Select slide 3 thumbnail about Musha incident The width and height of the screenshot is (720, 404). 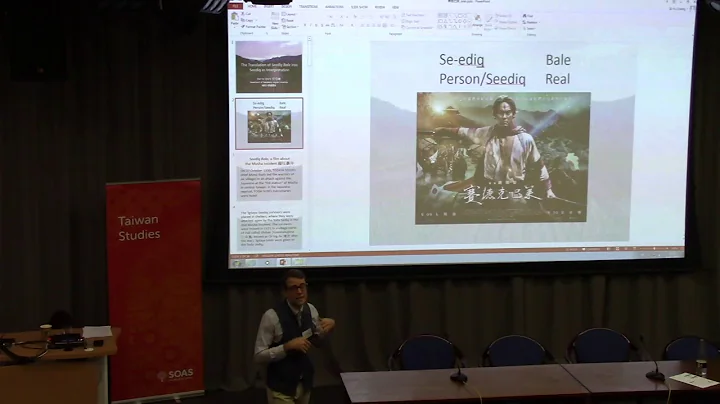[x=270, y=178]
